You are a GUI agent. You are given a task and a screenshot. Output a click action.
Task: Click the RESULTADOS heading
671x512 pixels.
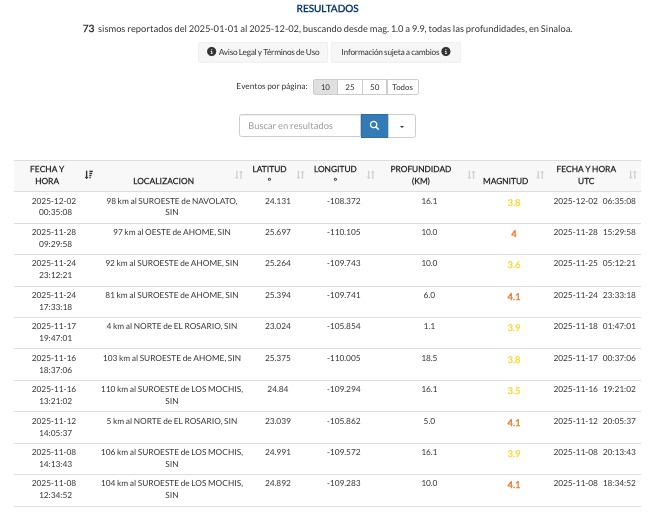[x=327, y=9]
